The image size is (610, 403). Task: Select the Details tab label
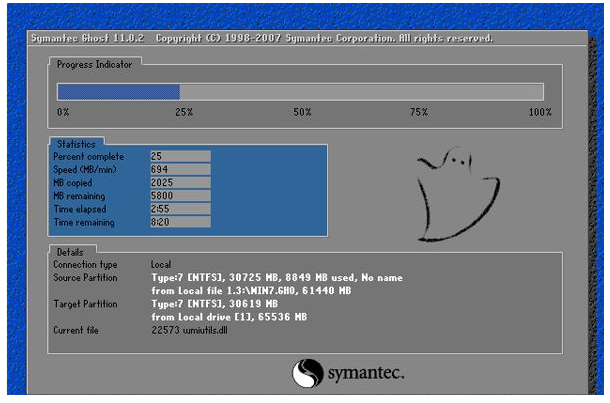pyautogui.click(x=70, y=252)
